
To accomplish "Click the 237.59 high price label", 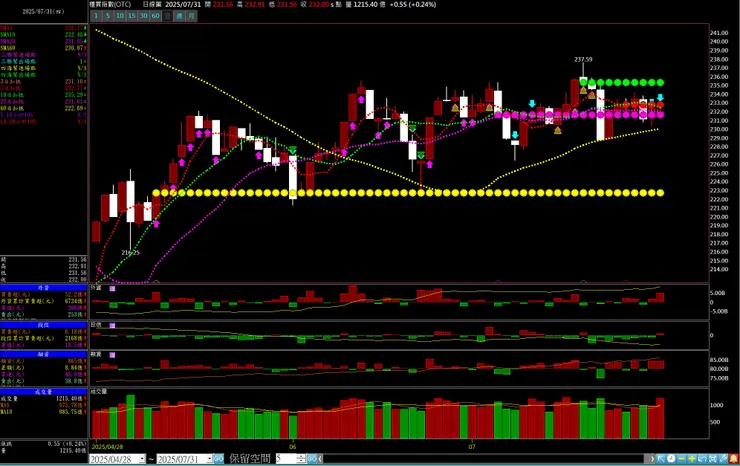I will point(583,59).
